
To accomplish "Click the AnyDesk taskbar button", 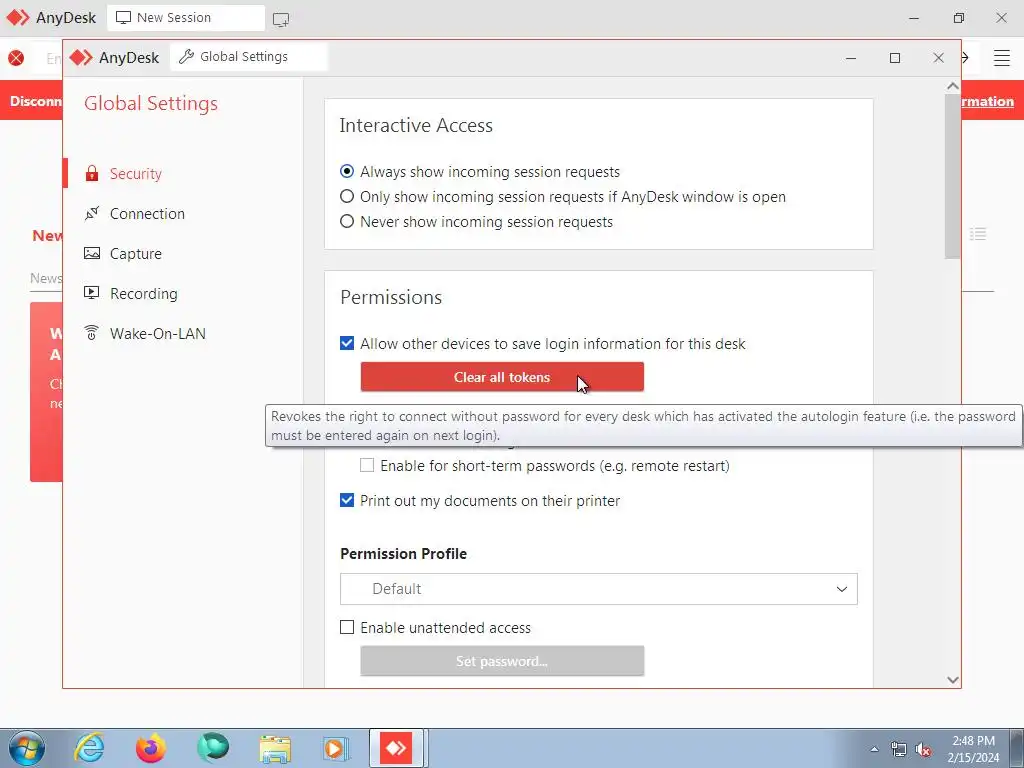I will coord(397,748).
